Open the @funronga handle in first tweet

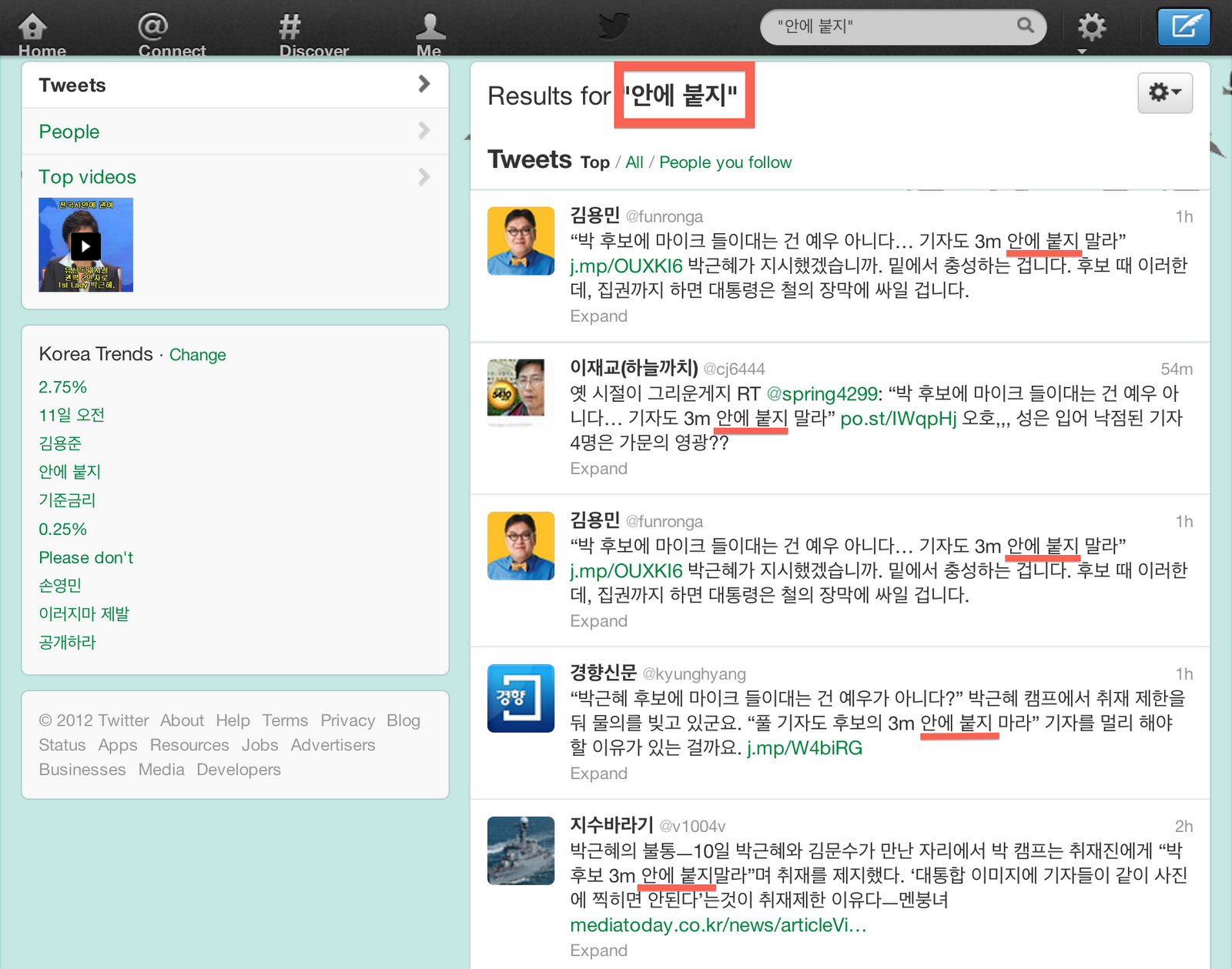(664, 217)
